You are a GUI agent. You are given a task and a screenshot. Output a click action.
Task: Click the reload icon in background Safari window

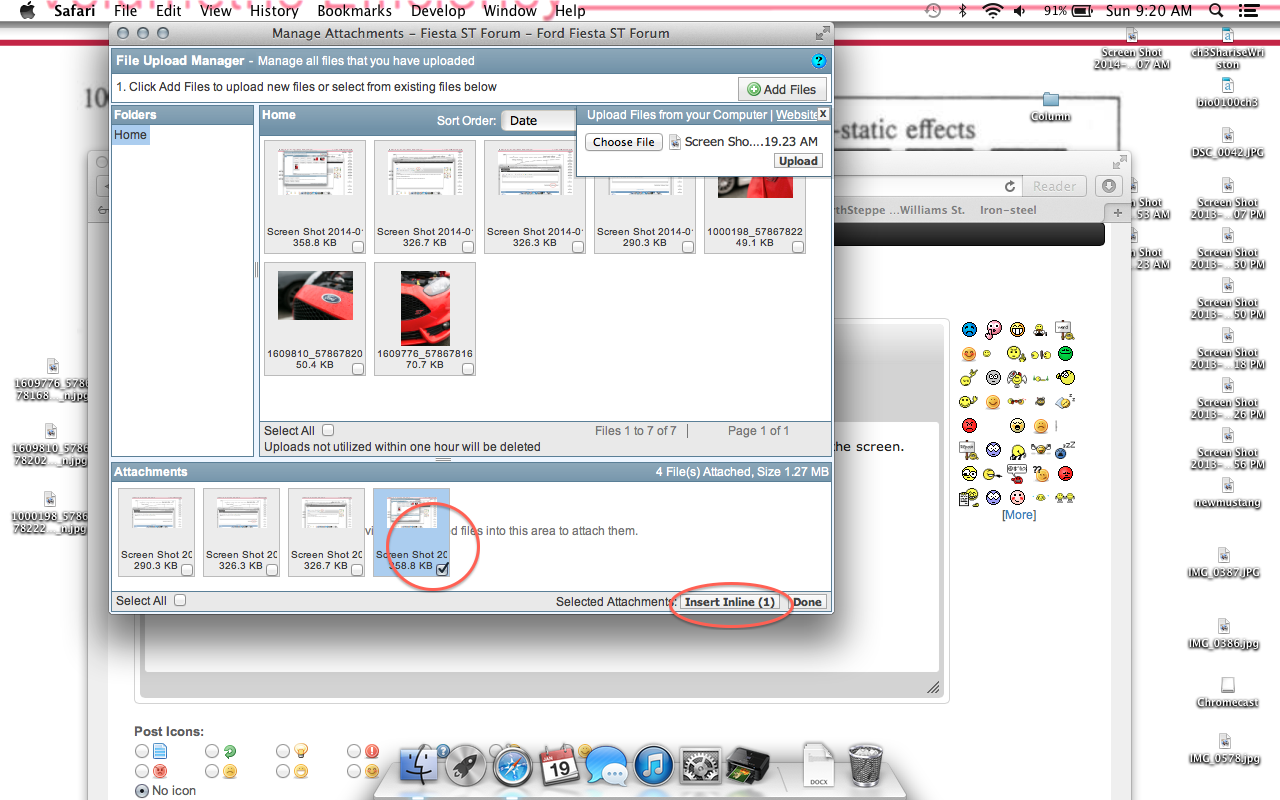coord(1011,186)
